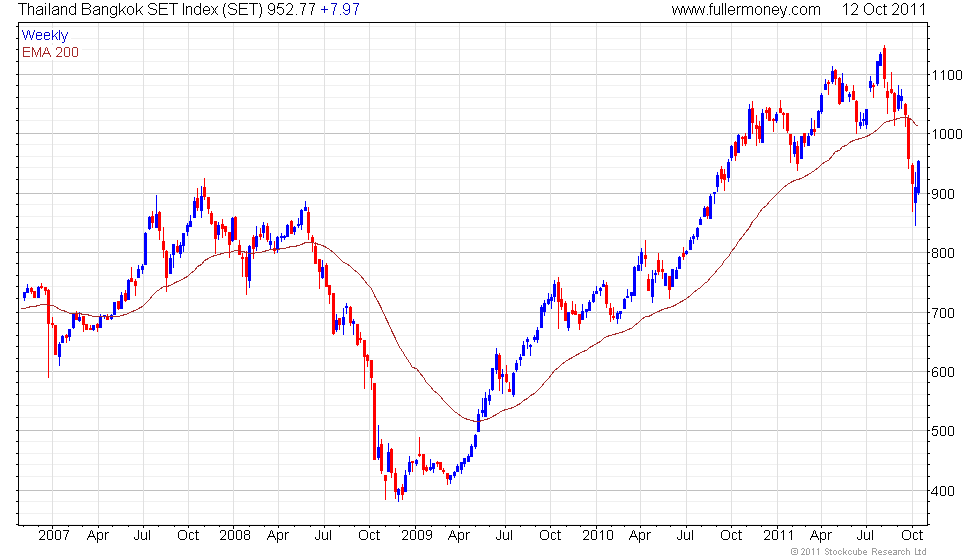
Task: Click the 1000 price axis label
Action: [x=946, y=134]
